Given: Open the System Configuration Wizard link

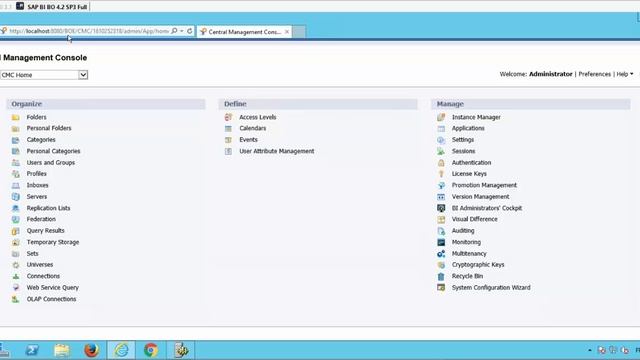Looking at the screenshot, I should pos(491,288).
